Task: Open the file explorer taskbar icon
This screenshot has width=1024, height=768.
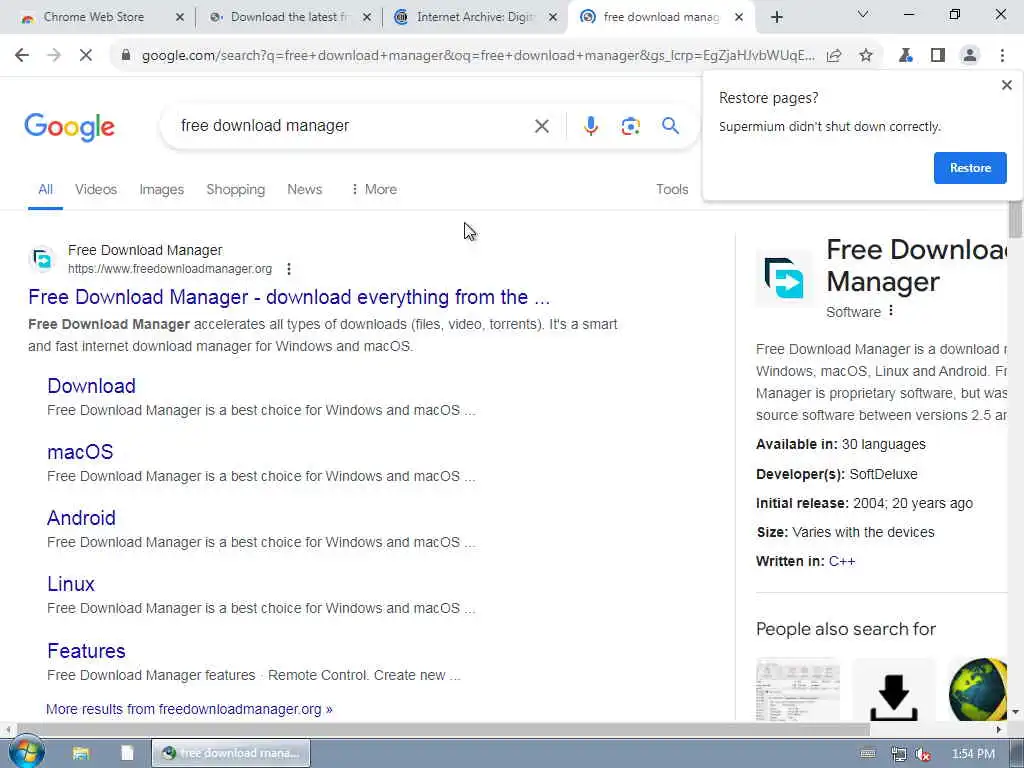Action: click(x=81, y=753)
